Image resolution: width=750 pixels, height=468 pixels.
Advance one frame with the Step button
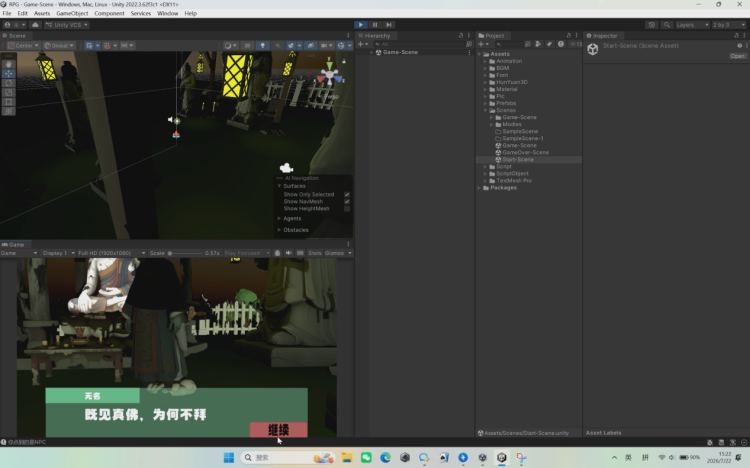click(x=389, y=25)
